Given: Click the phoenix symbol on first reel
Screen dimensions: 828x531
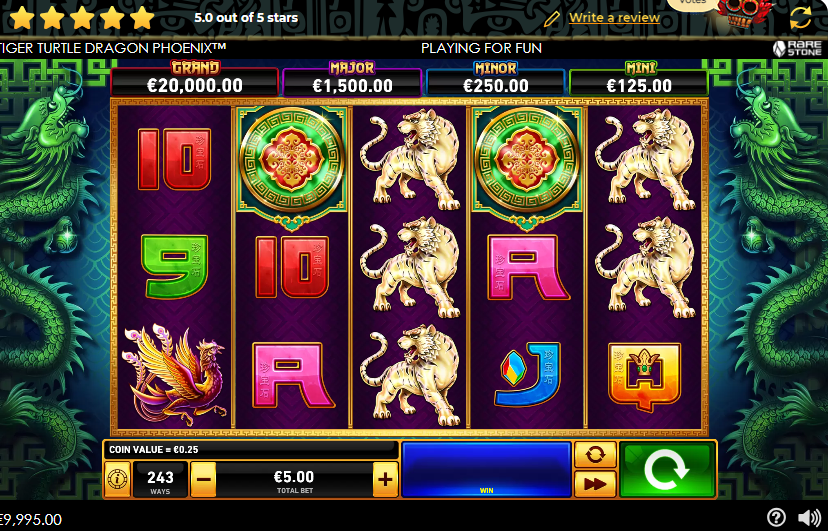Looking at the screenshot, I should [x=175, y=374].
